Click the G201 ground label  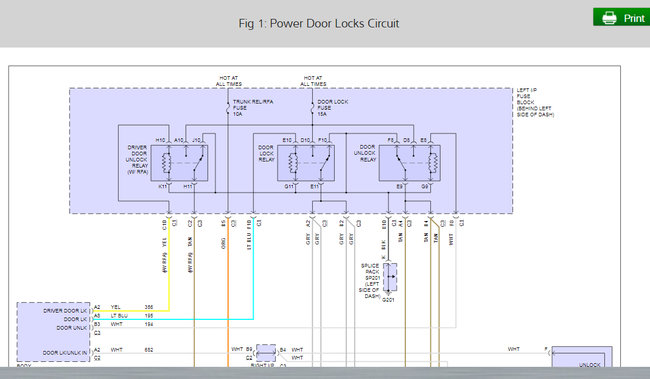[388, 300]
